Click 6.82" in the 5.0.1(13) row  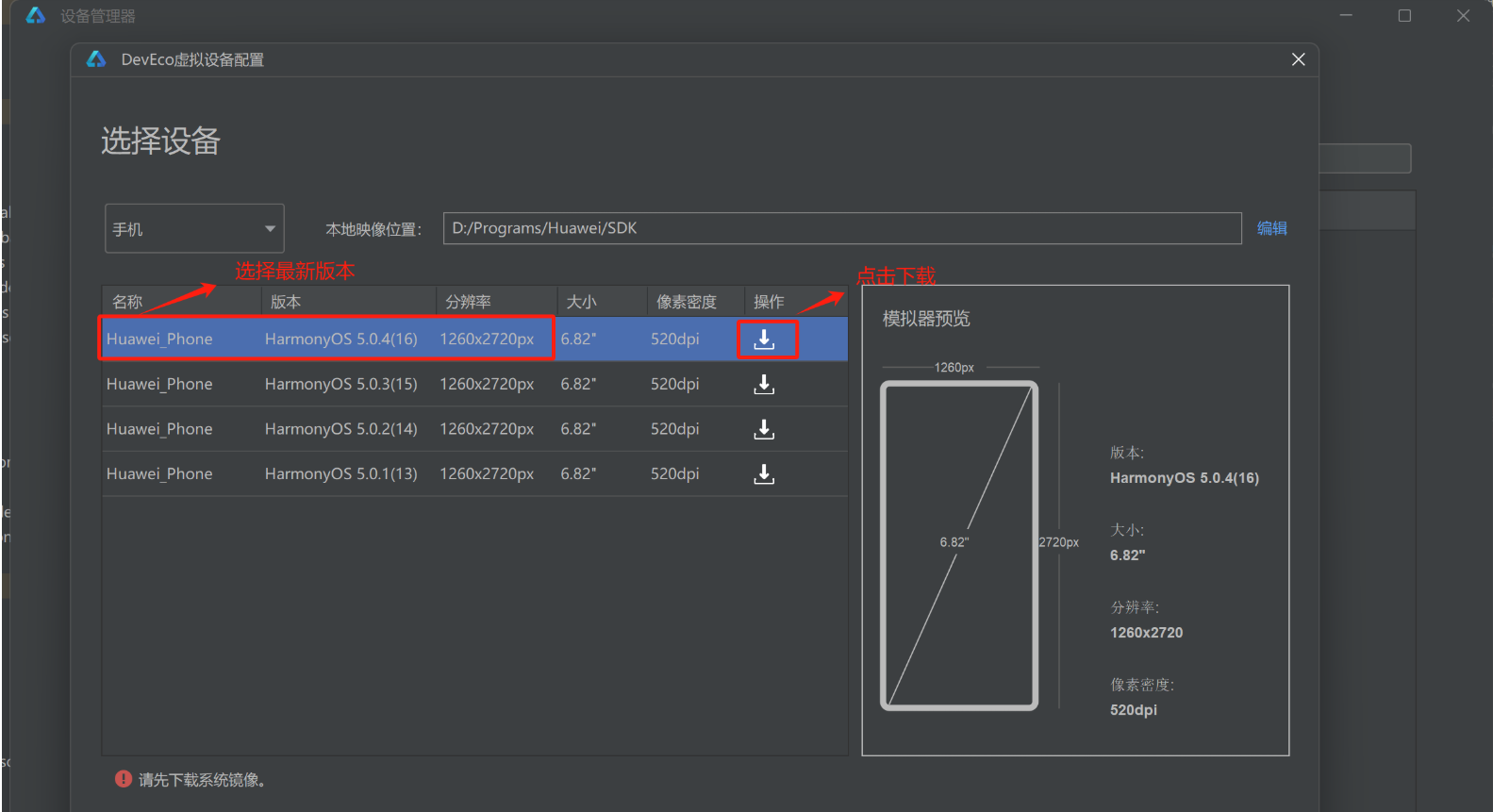[x=578, y=474]
